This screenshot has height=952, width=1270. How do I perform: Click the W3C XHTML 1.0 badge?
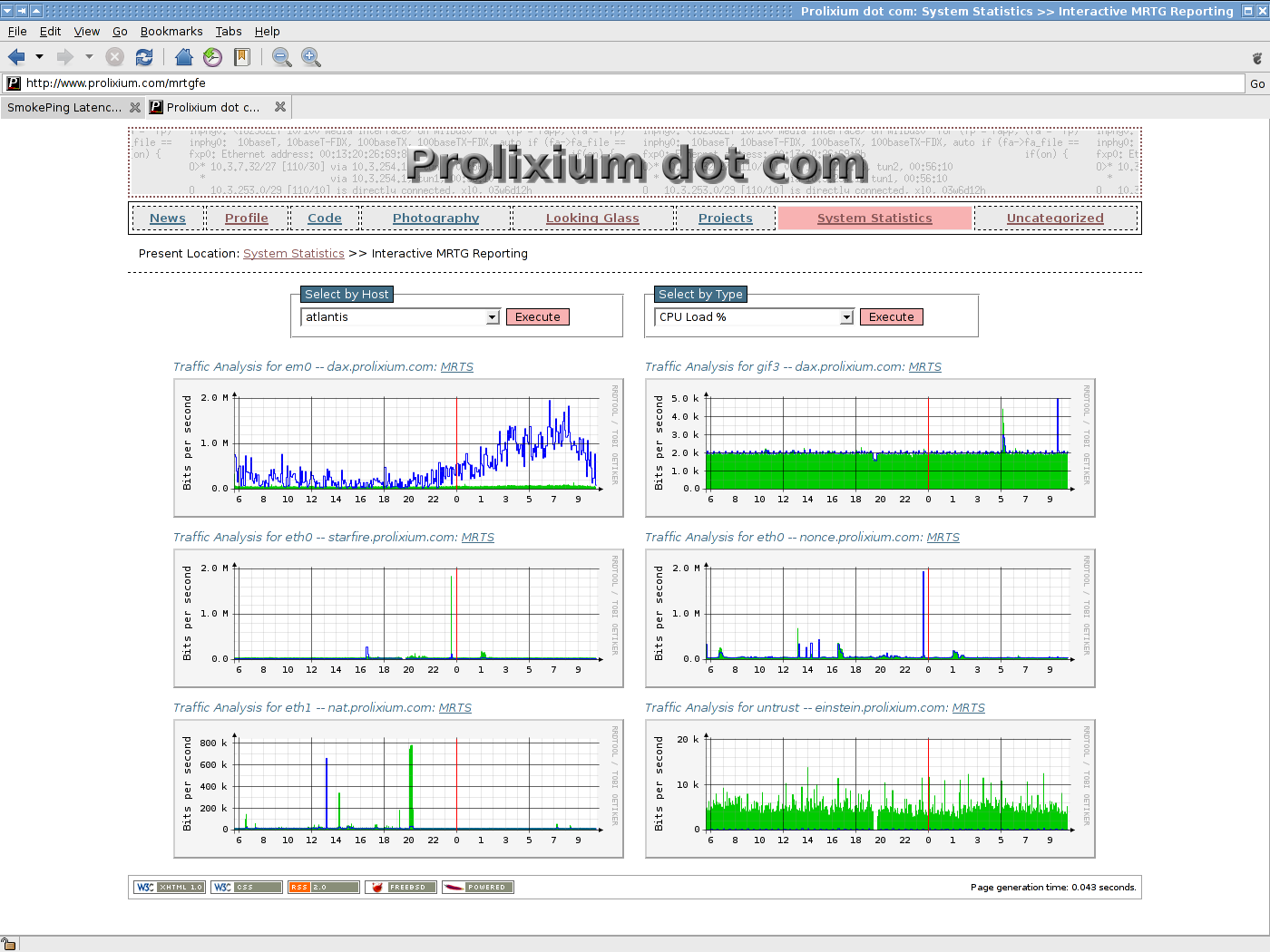coord(170,888)
